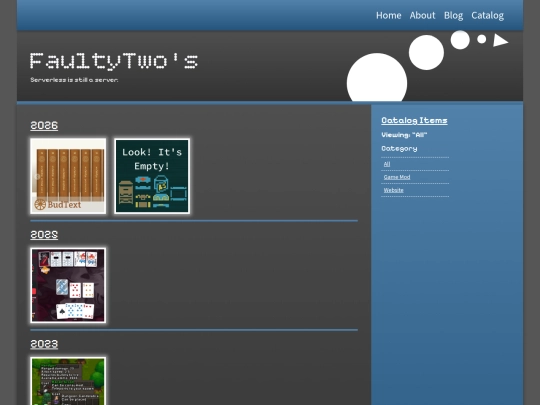Navigate to the Catalog page
The width and height of the screenshot is (540, 405).
pyautogui.click(x=487, y=15)
